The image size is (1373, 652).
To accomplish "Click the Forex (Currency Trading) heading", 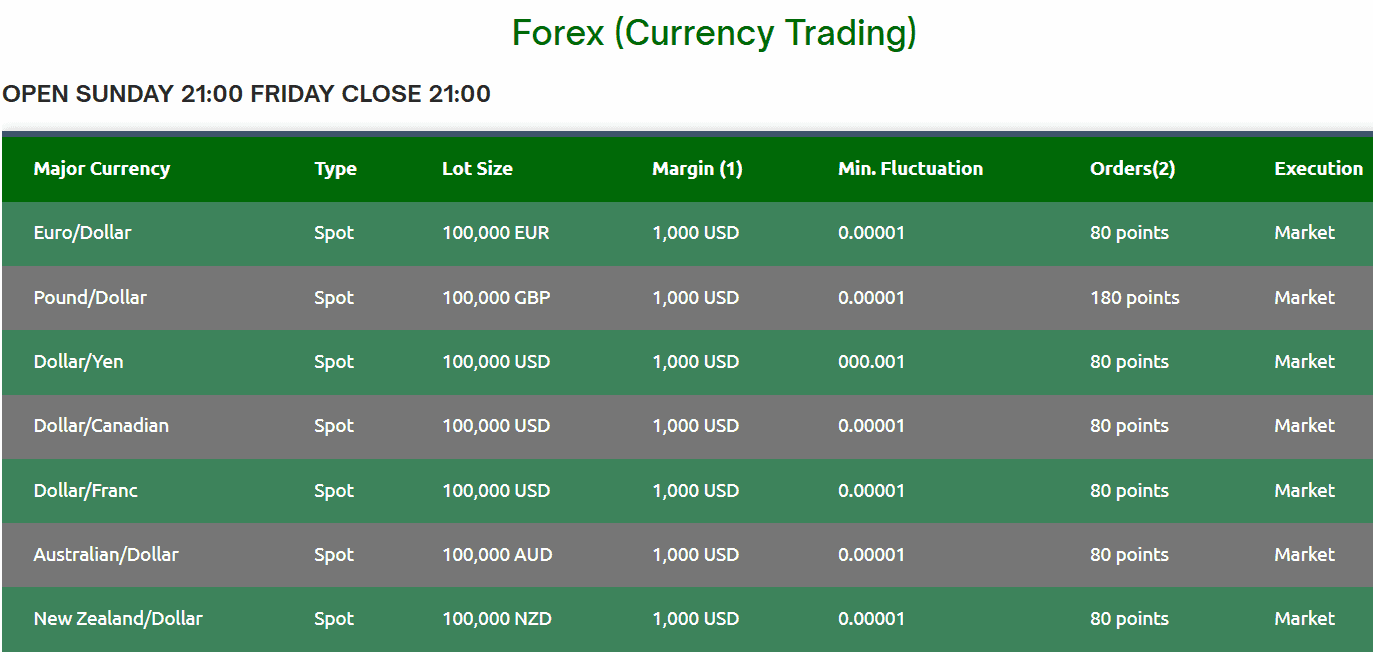I will [x=714, y=34].
